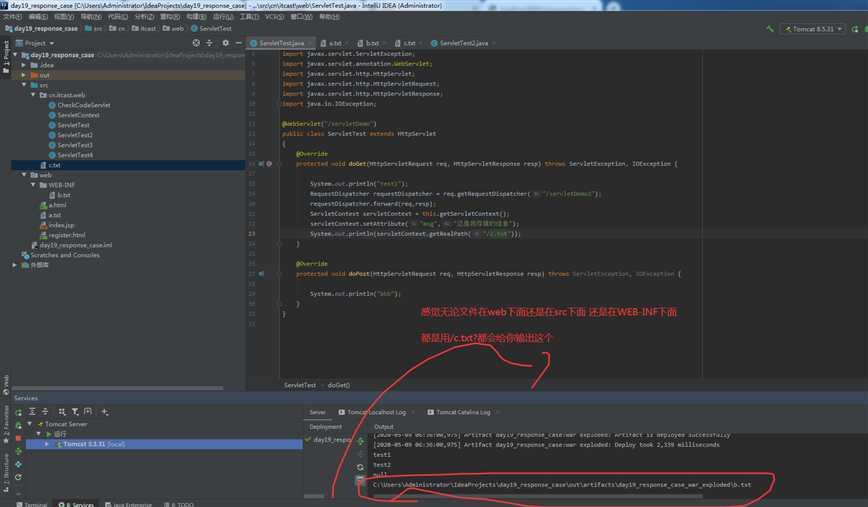Open the Project view selector dropdown
The image size is (868, 507).
(35, 43)
